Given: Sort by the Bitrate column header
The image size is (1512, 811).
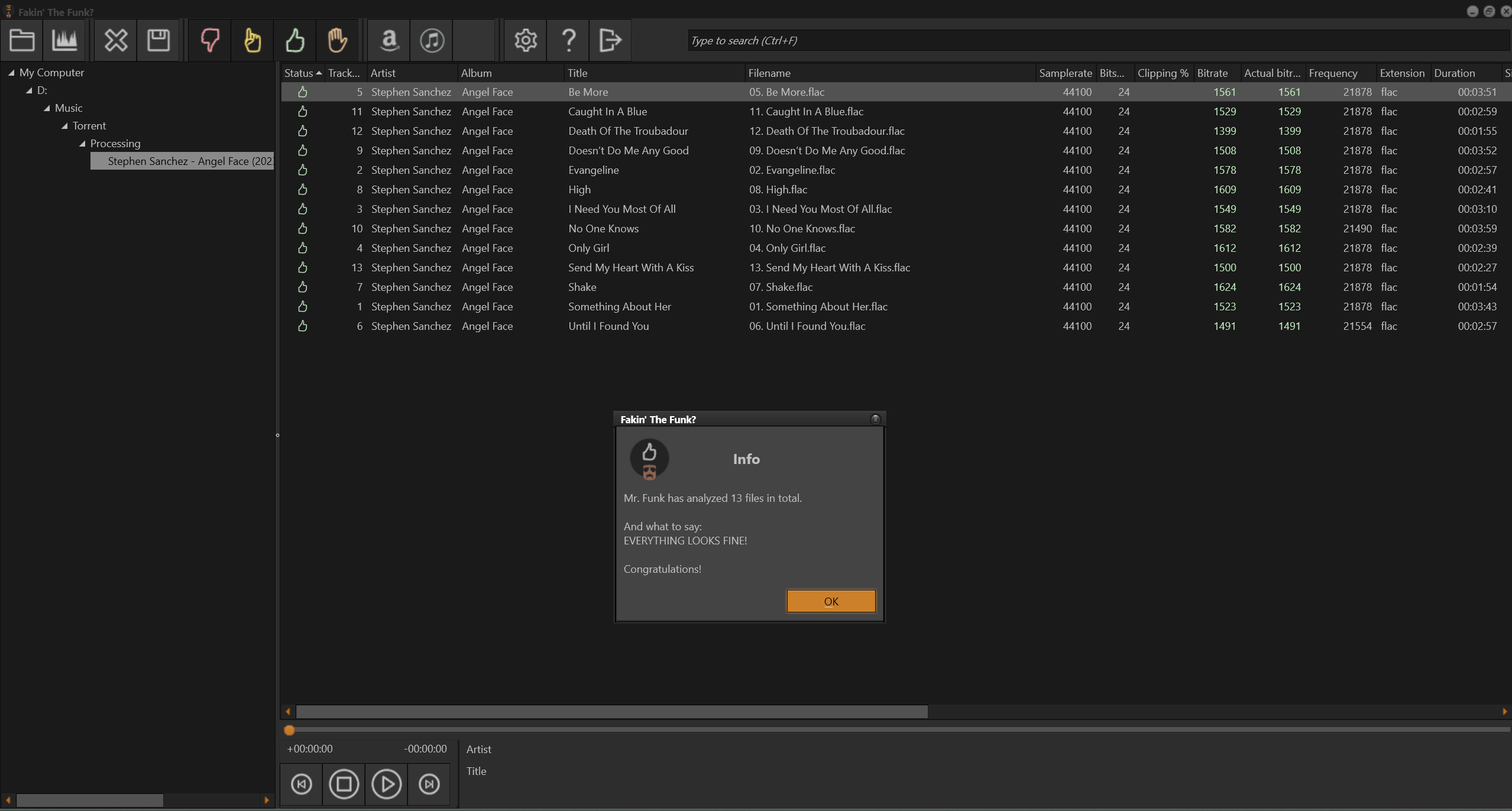Looking at the screenshot, I should tap(1212, 73).
